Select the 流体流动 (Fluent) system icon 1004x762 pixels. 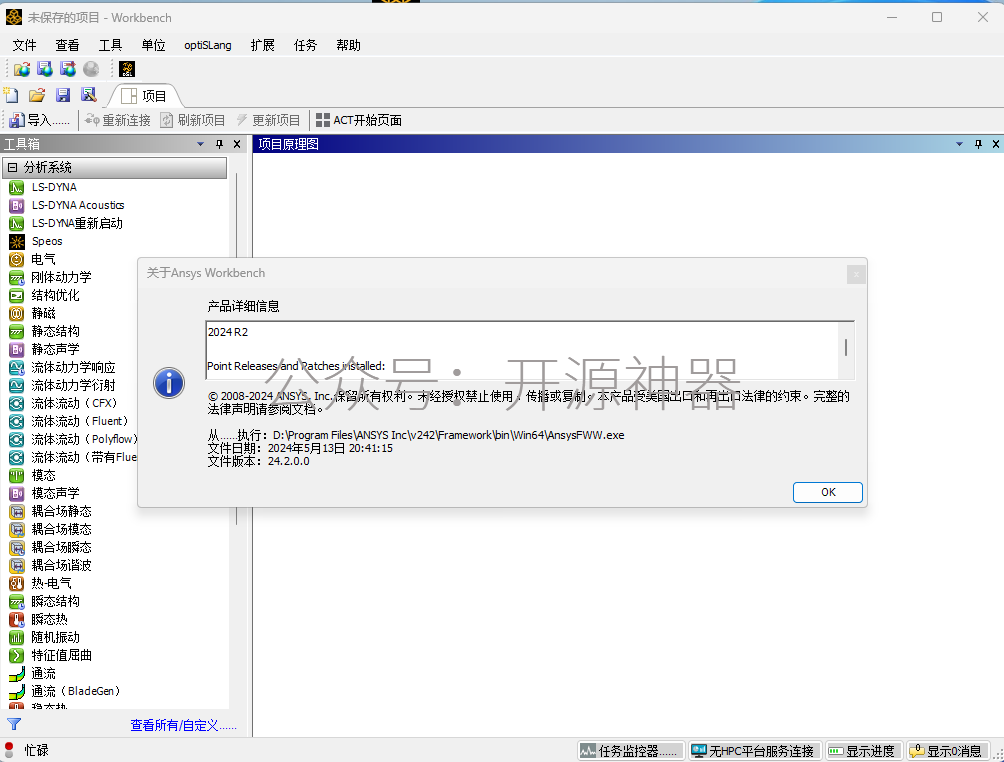point(17,421)
